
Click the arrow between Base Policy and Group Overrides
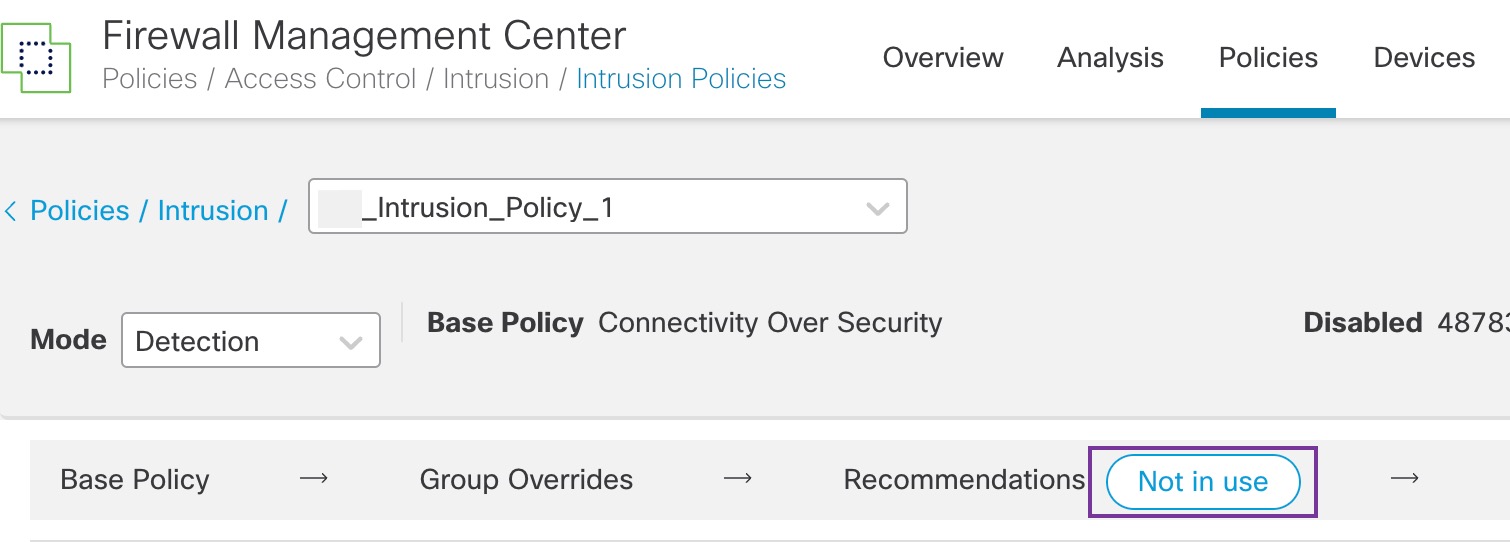[x=314, y=479]
